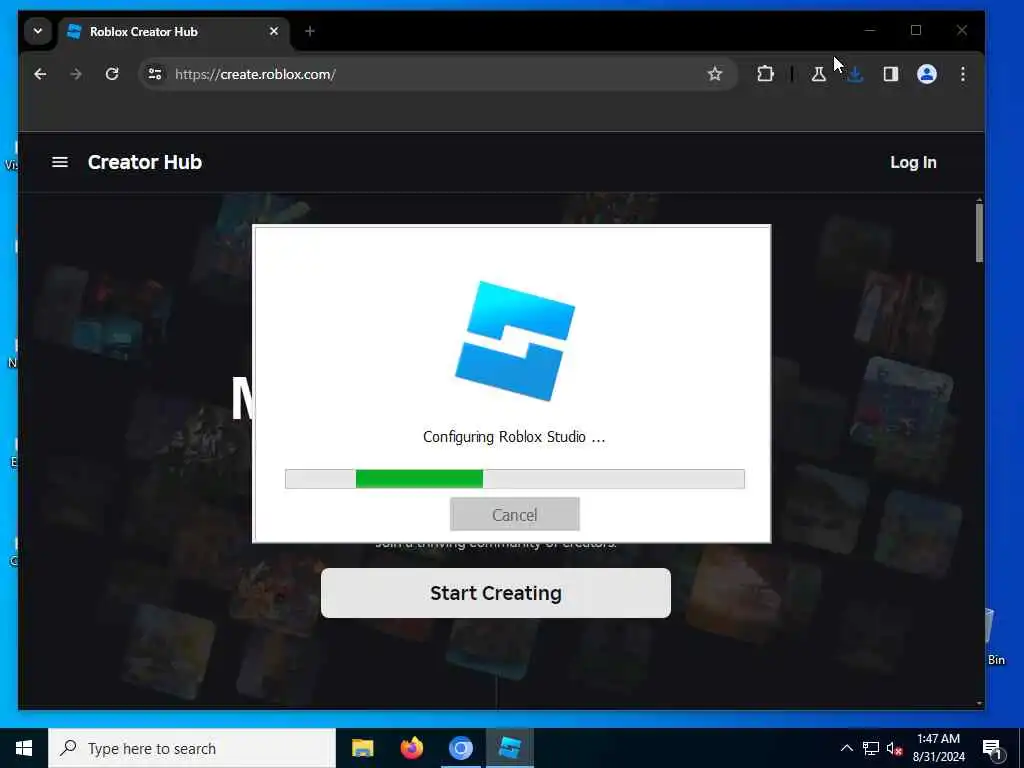The height and width of the screenshot is (768, 1024).
Task: Expand the hidden system tray icons
Action: (x=846, y=748)
